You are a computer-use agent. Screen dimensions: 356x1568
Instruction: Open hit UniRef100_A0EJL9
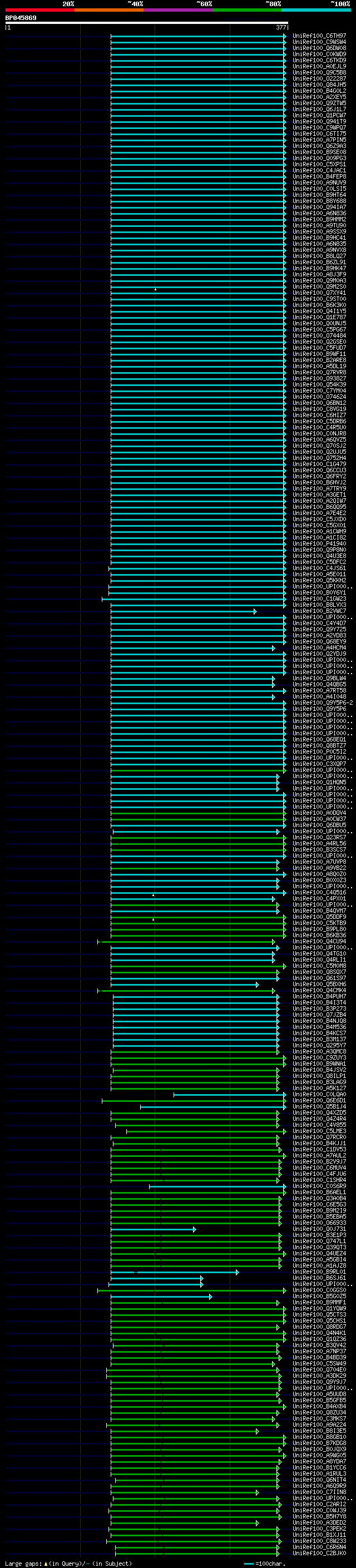[319, 66]
